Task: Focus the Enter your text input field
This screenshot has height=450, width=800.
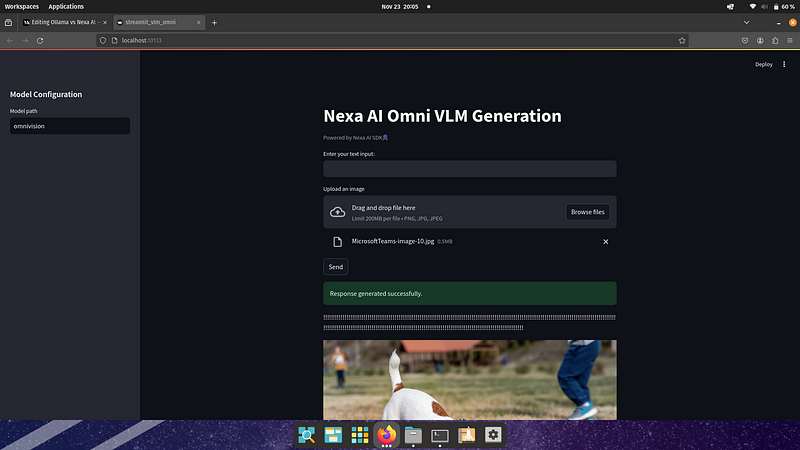Action: click(469, 169)
